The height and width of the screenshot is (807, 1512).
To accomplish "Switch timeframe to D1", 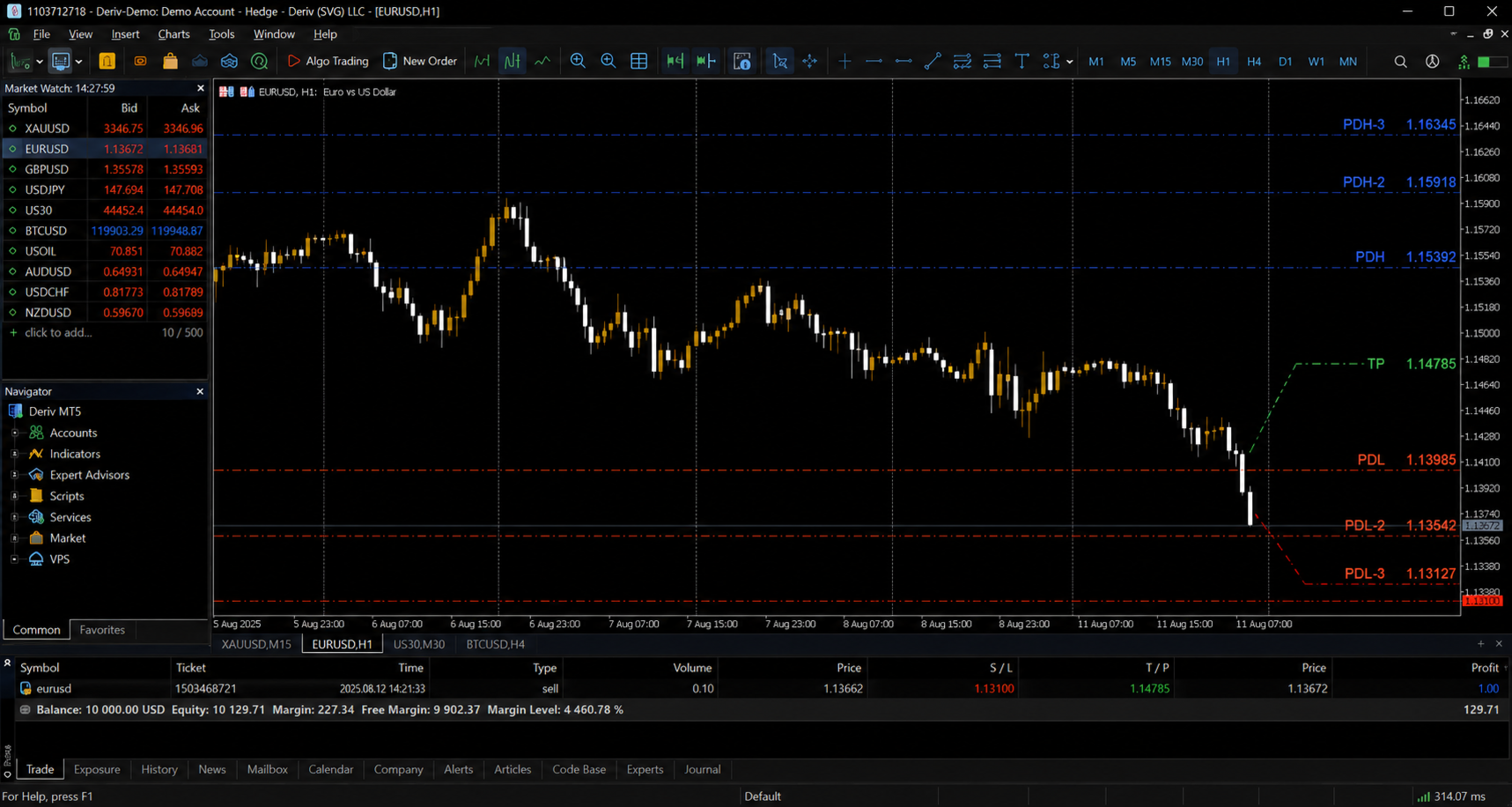I will (x=1286, y=62).
